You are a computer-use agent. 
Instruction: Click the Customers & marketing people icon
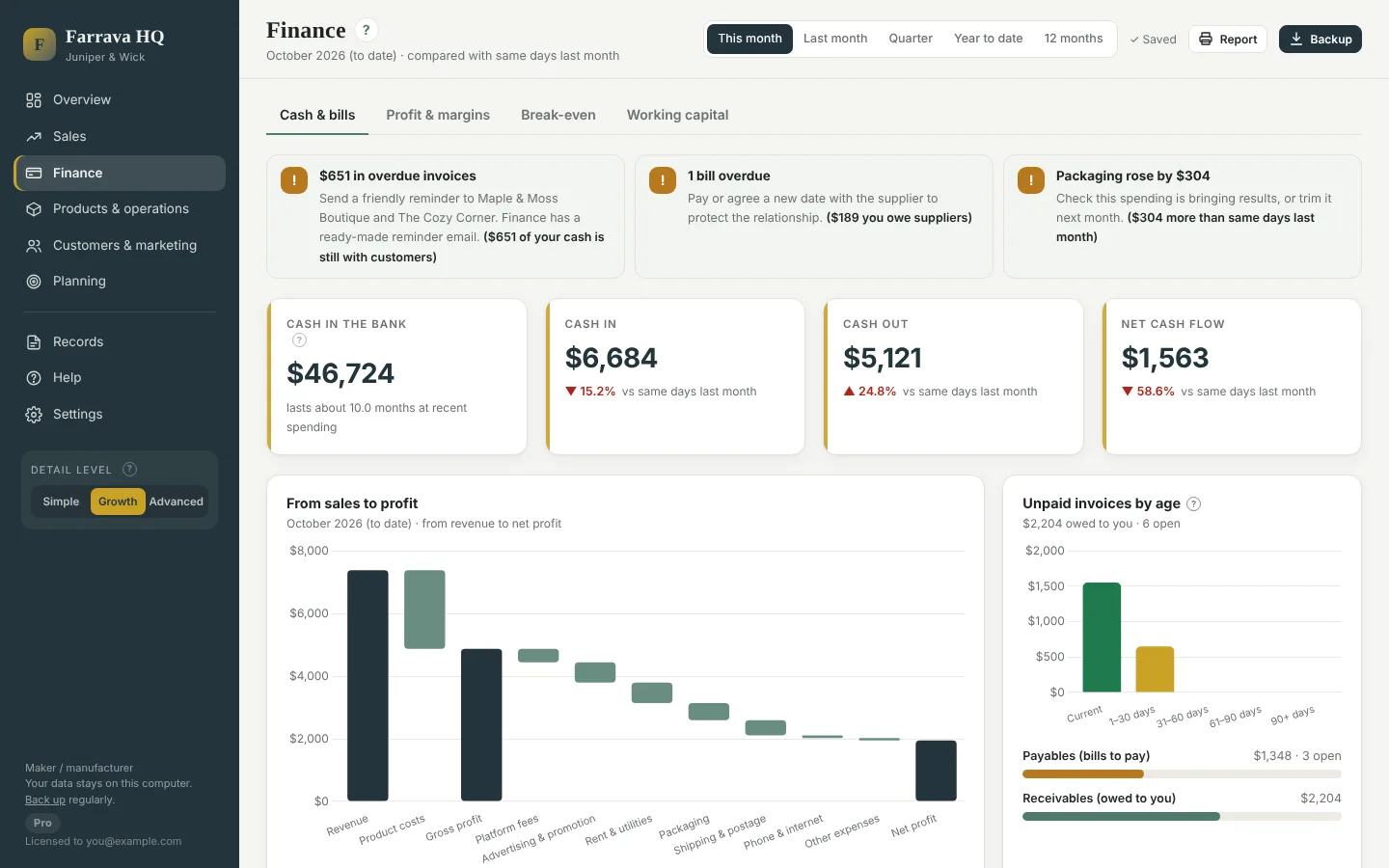point(34,246)
